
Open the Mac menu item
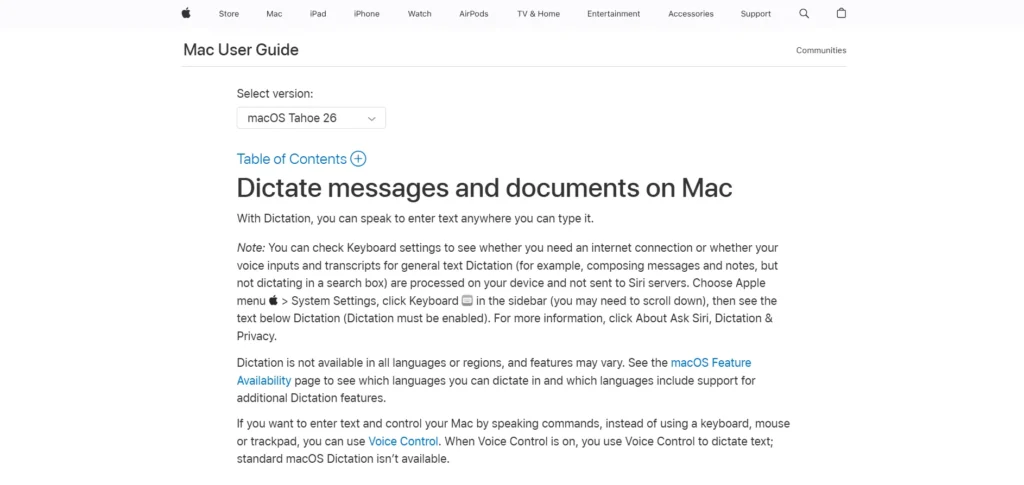tap(274, 14)
